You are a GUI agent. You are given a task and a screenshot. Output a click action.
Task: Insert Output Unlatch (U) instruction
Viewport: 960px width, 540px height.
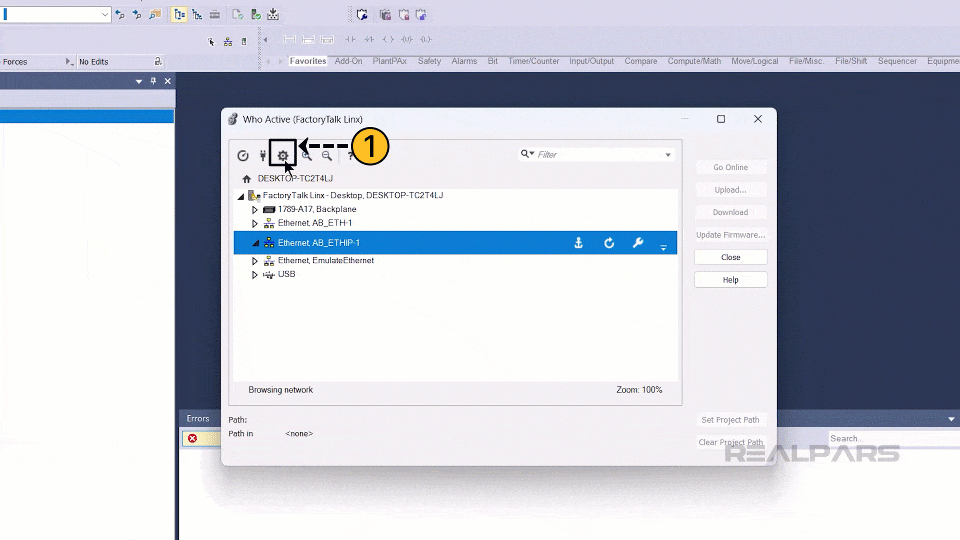[407, 39]
